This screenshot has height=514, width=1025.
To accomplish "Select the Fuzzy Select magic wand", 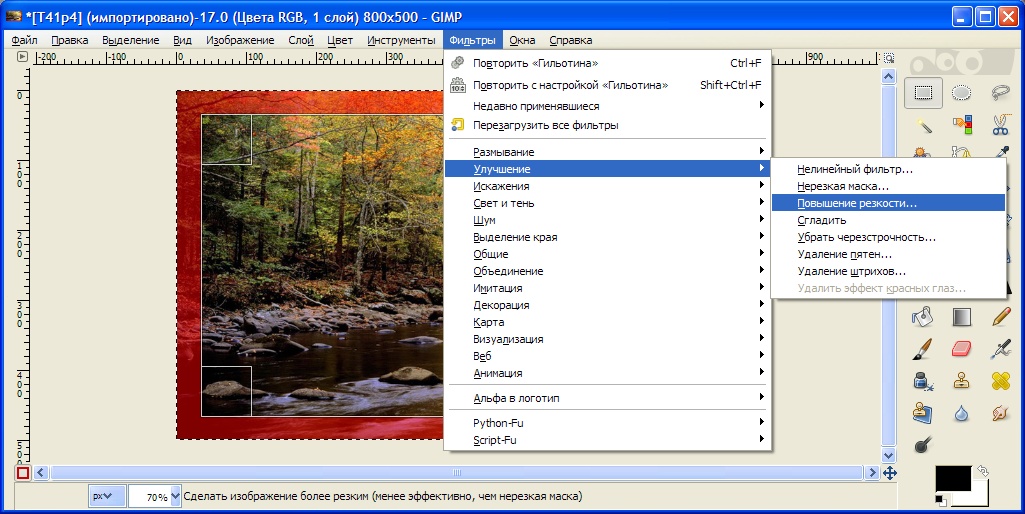I will pos(923,125).
